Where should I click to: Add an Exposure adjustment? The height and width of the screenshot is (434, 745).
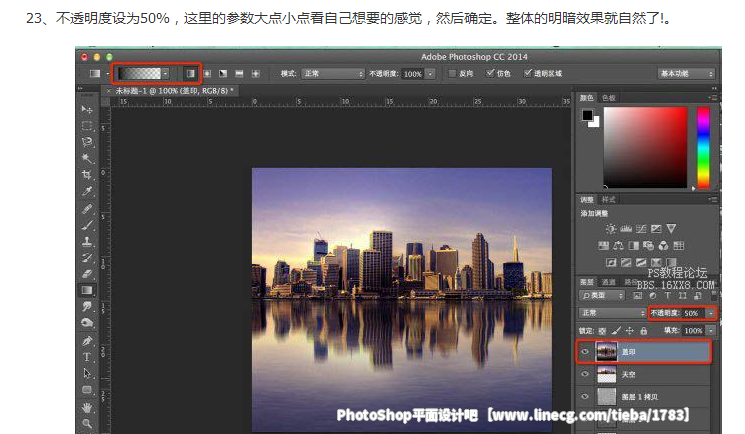[656, 229]
